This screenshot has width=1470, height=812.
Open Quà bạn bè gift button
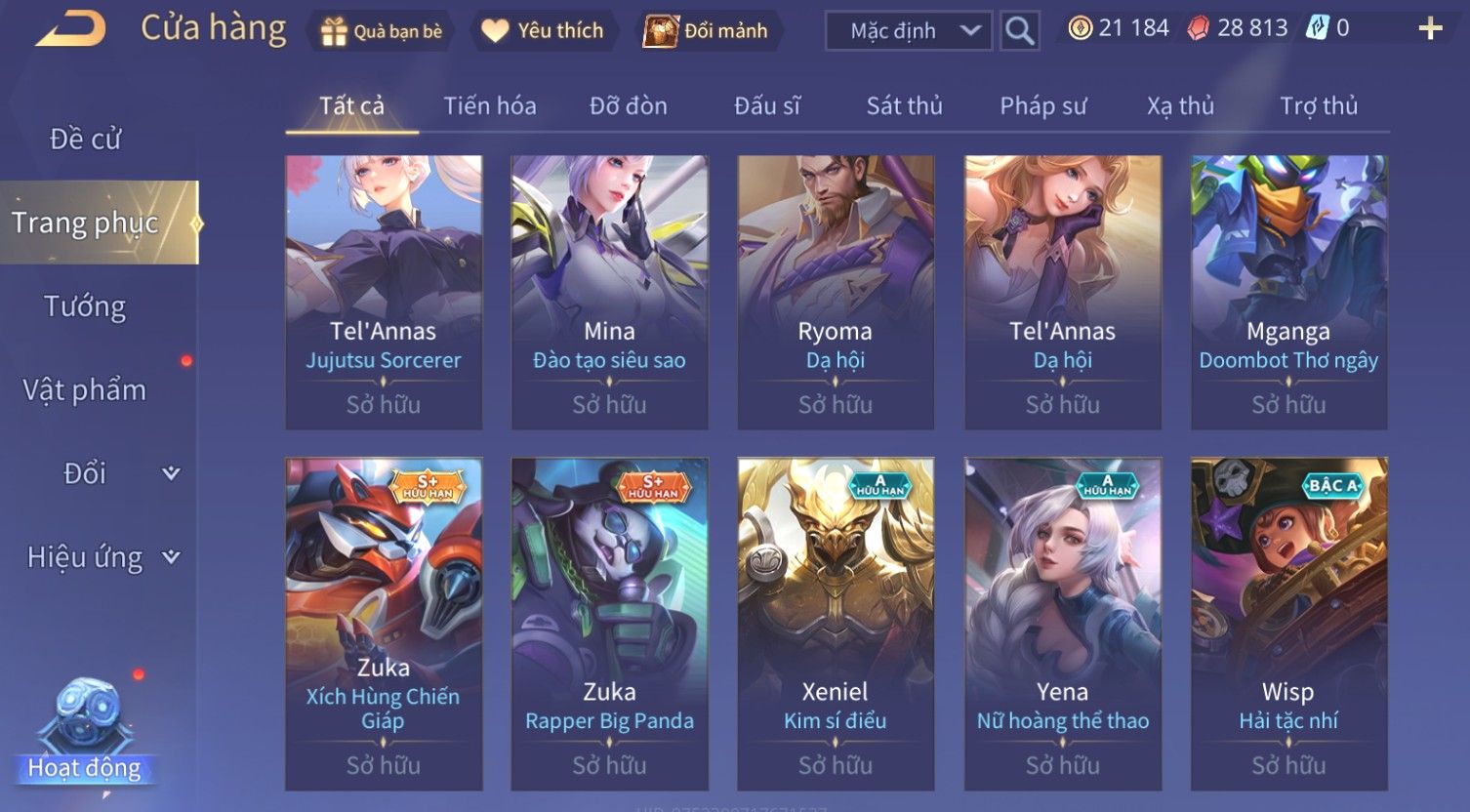point(381,31)
